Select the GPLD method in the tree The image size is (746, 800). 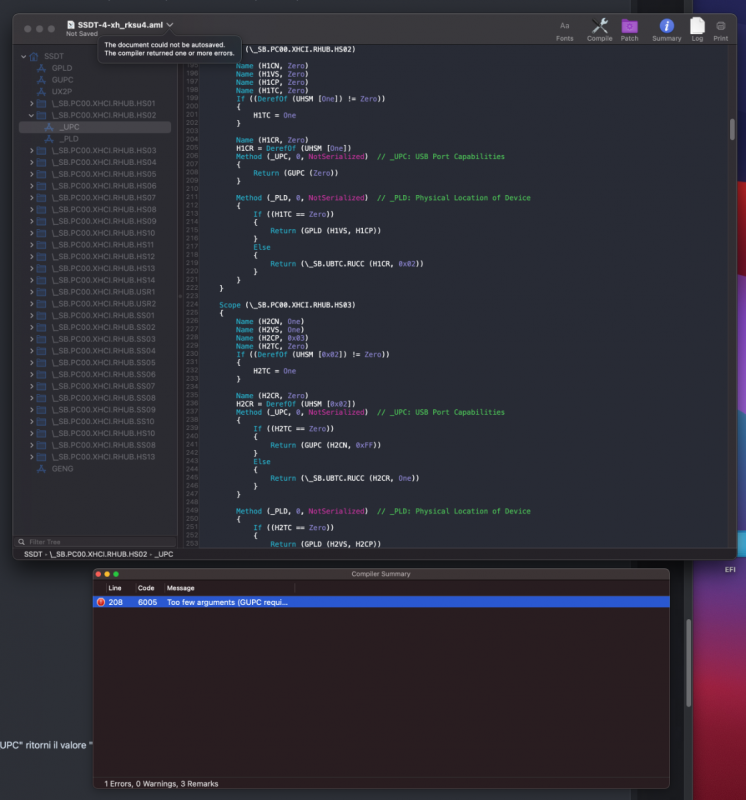(61, 68)
